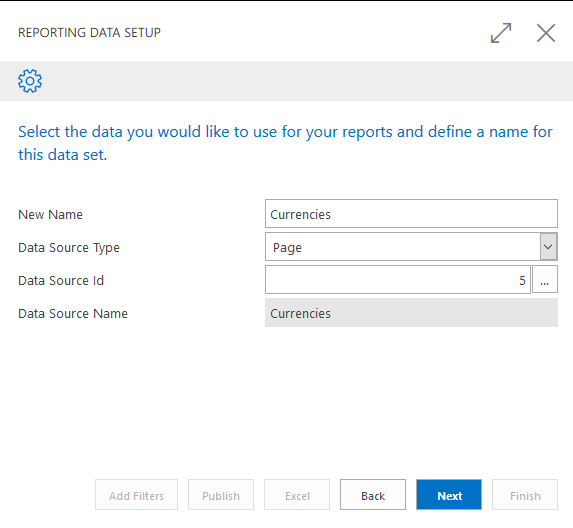Screen dimensions: 573x528
Task: Click the Data Source Type label
Action: tap(69, 248)
